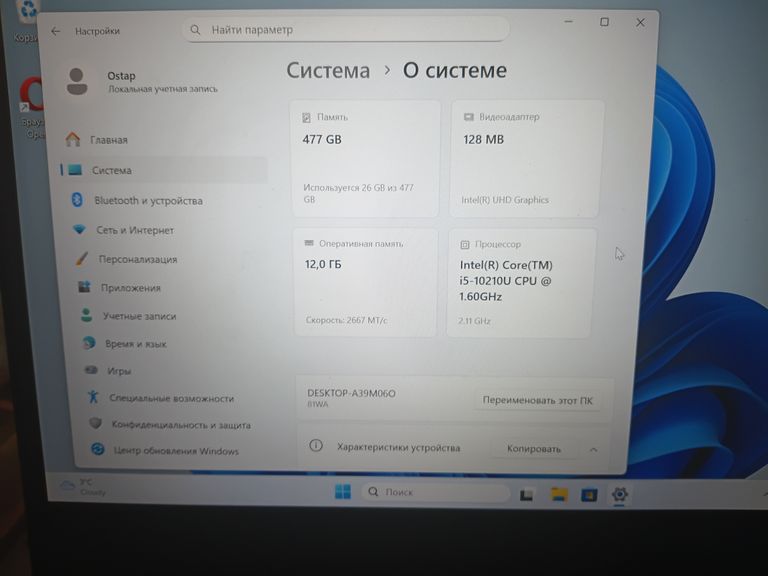Click the Bluetooth icon in sidebar

tap(77, 200)
